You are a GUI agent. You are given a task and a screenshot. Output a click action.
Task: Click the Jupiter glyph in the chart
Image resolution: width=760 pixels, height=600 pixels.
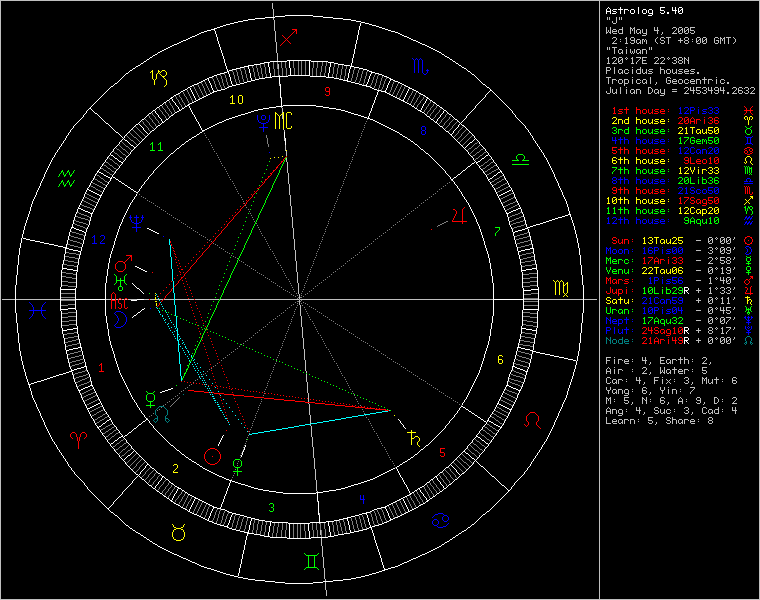(459, 216)
